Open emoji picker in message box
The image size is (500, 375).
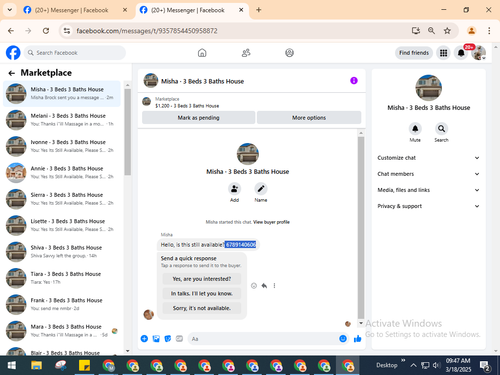click(x=343, y=339)
